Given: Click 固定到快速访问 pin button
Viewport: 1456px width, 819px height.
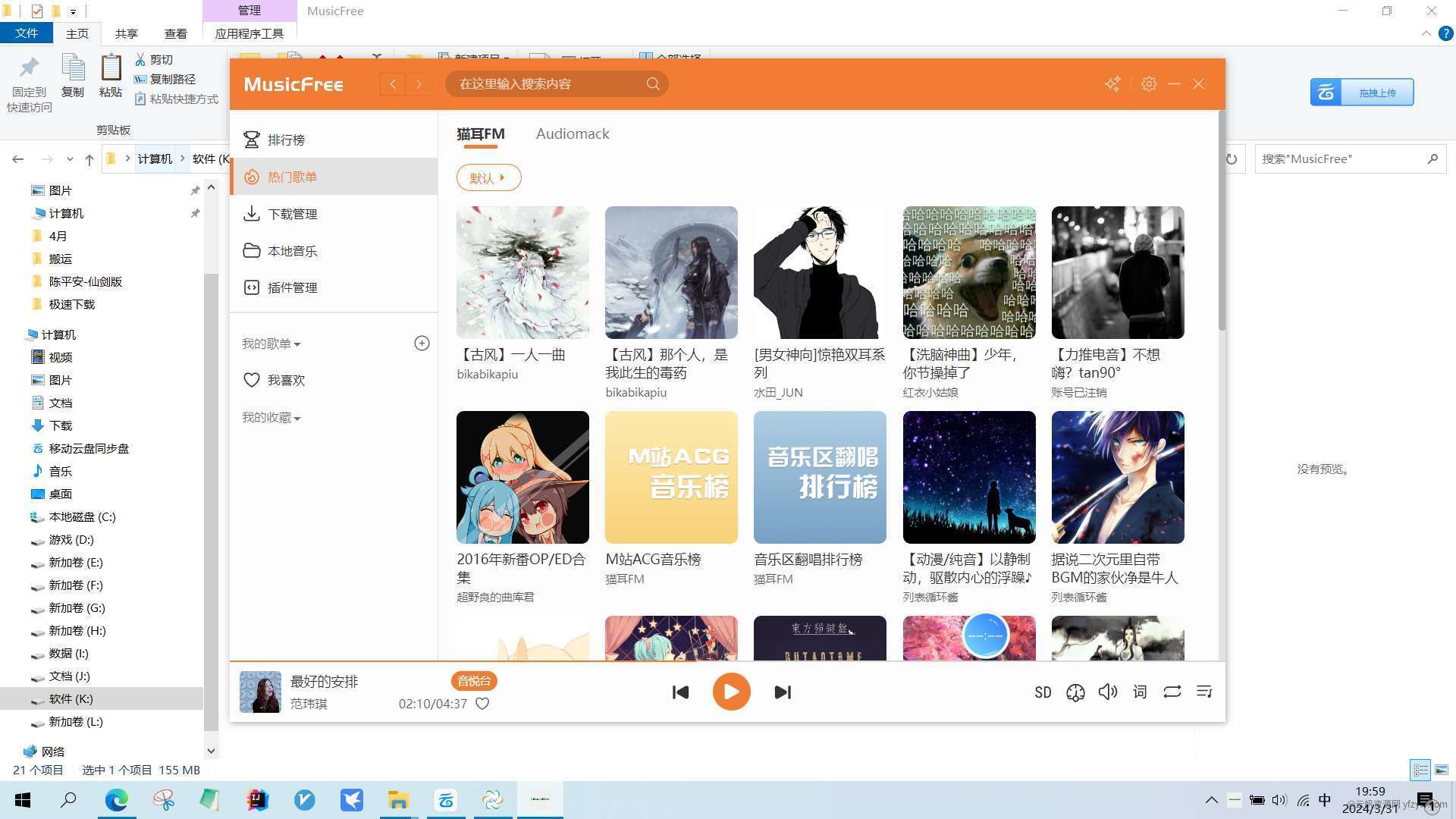Looking at the screenshot, I should pyautogui.click(x=30, y=83).
